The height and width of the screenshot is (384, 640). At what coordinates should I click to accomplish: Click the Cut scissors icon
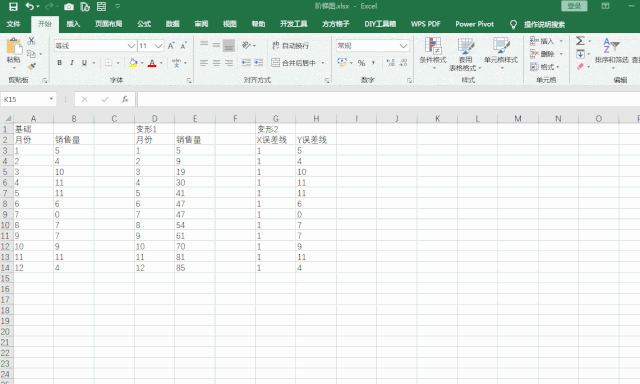click(x=31, y=41)
